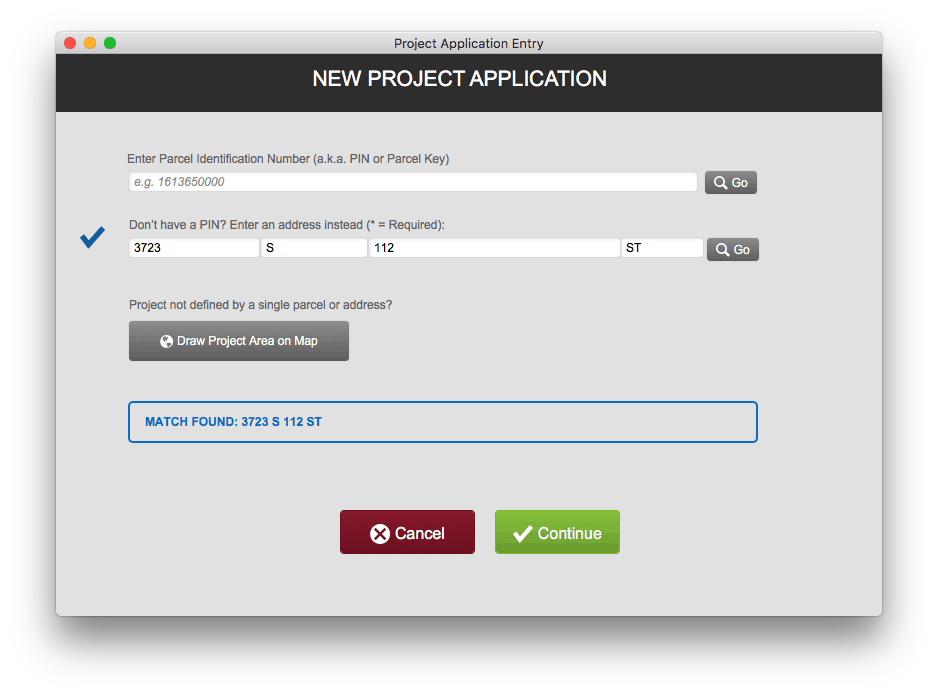Click into the Parcel Identification Number field
The height and width of the screenshot is (696, 938).
point(413,182)
